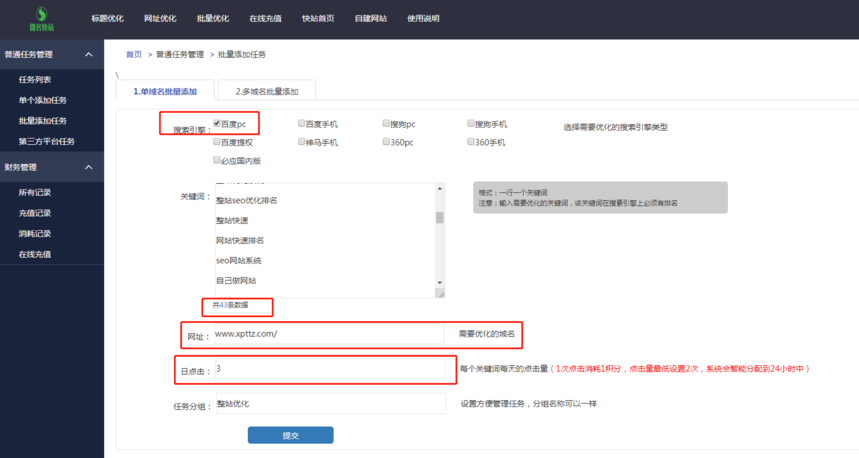Check the 必应国内版 checkbox
Screen dimensions: 859x458
[217, 160]
